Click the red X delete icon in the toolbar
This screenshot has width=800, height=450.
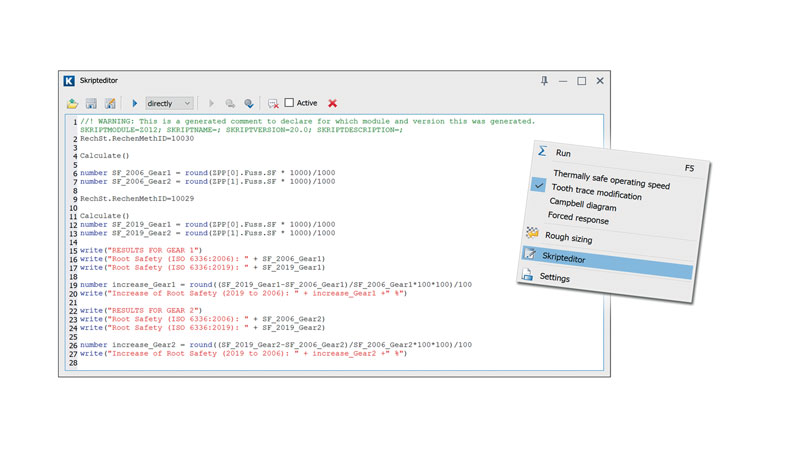333,103
